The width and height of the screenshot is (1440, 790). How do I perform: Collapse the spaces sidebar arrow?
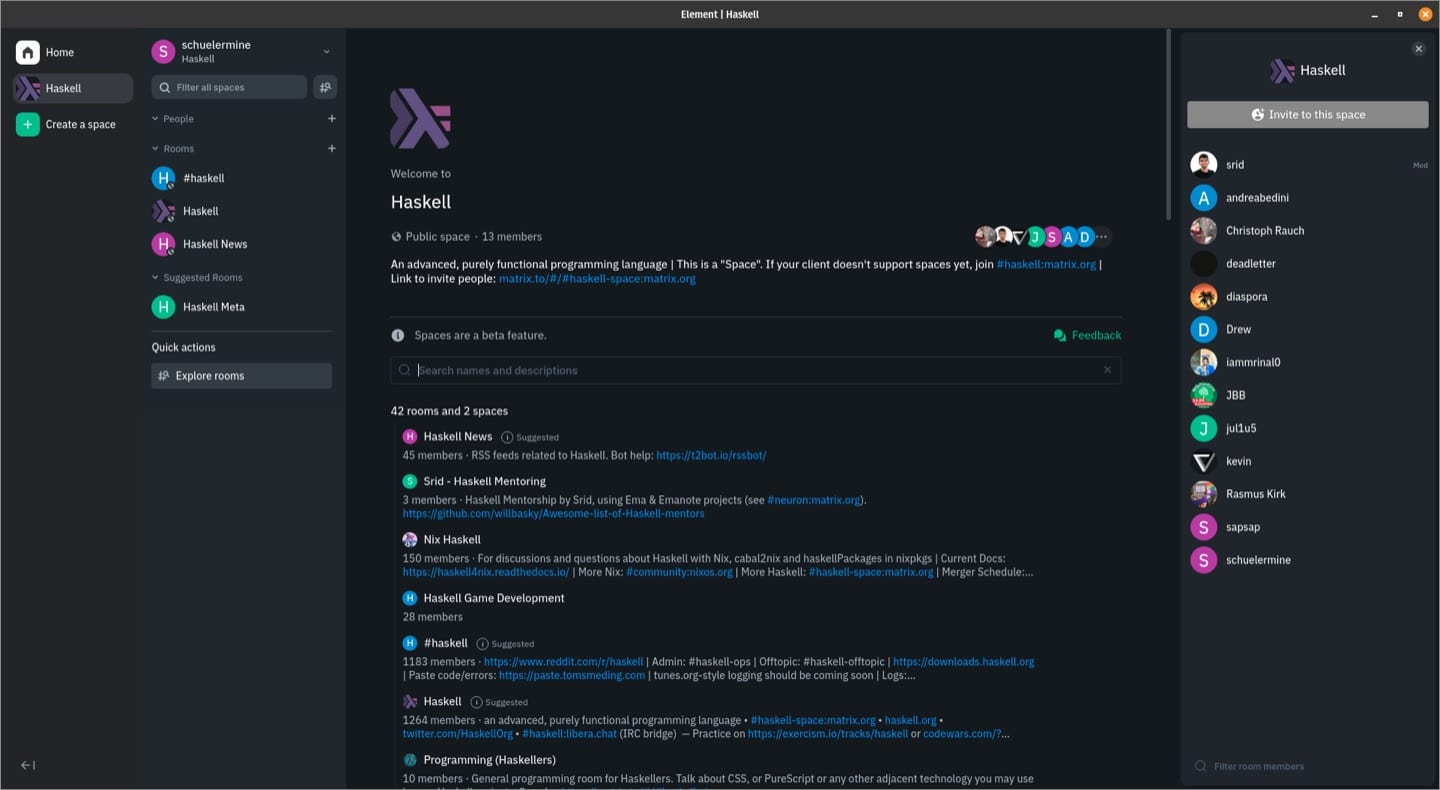(28, 765)
